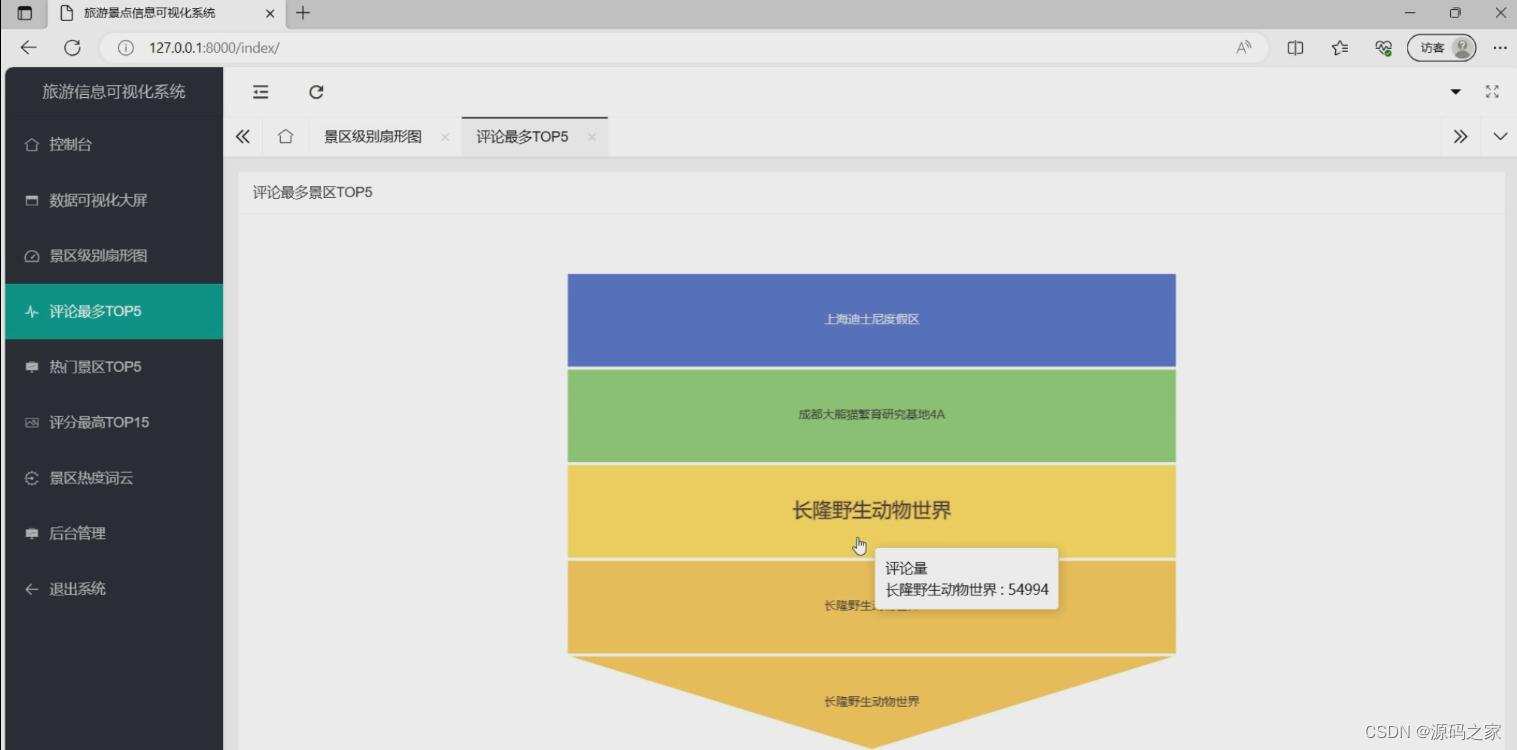Open browser settings ellipsis menu

(1499, 47)
